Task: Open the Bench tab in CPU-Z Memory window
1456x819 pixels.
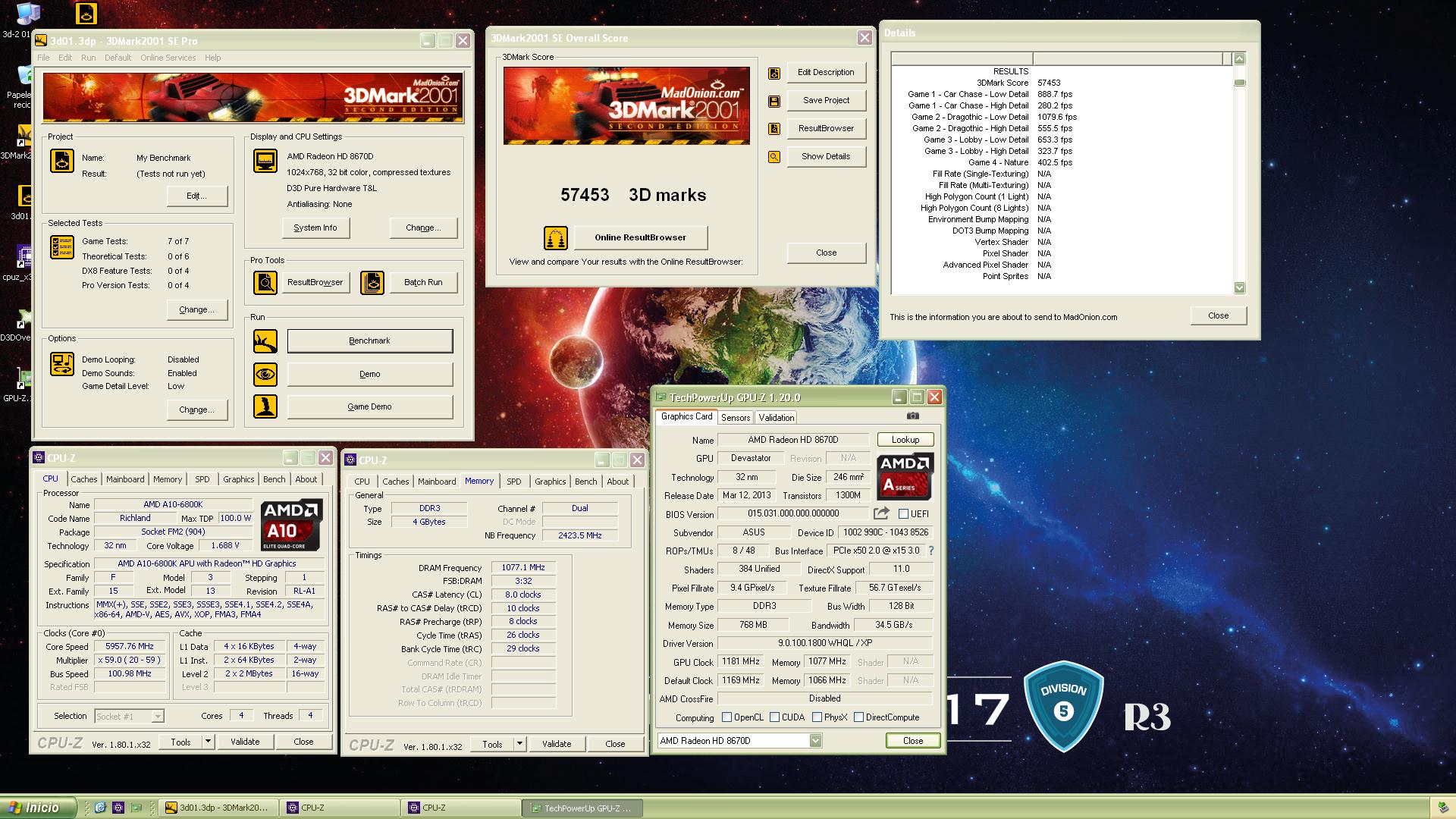Action: [x=585, y=482]
